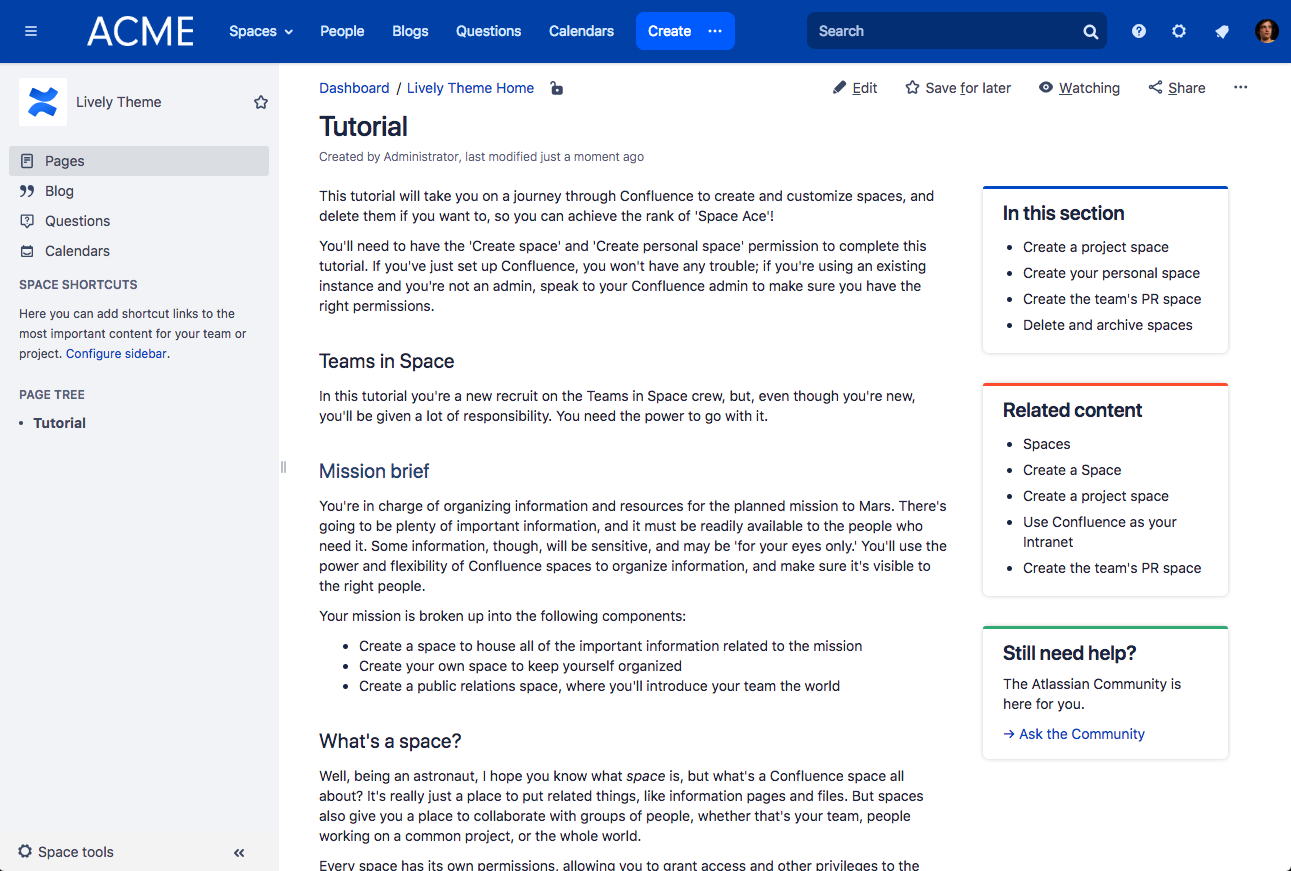Image resolution: width=1291 pixels, height=871 pixels.
Task: Open Blogs in top navigation
Action: click(x=410, y=31)
